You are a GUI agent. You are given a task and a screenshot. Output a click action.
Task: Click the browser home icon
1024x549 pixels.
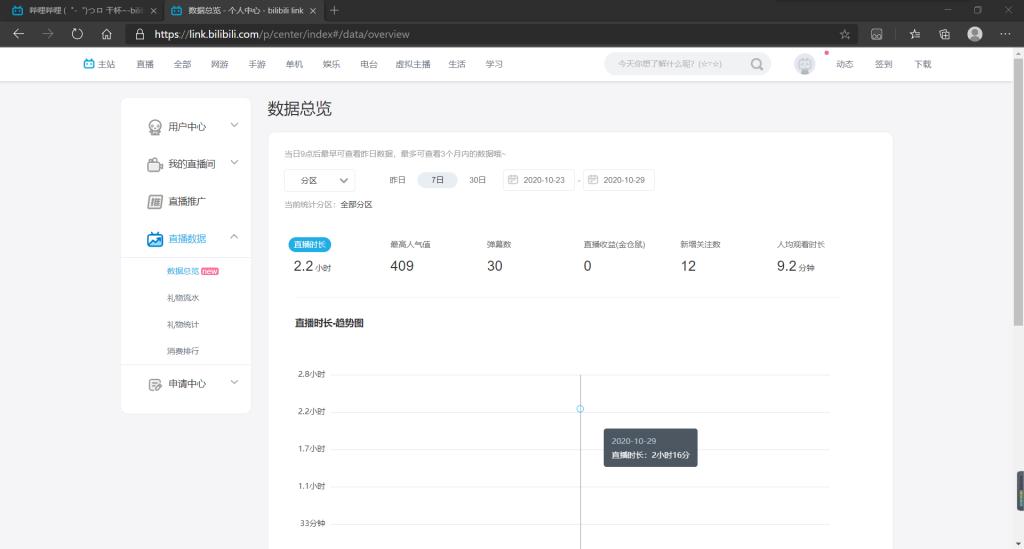[106, 33]
